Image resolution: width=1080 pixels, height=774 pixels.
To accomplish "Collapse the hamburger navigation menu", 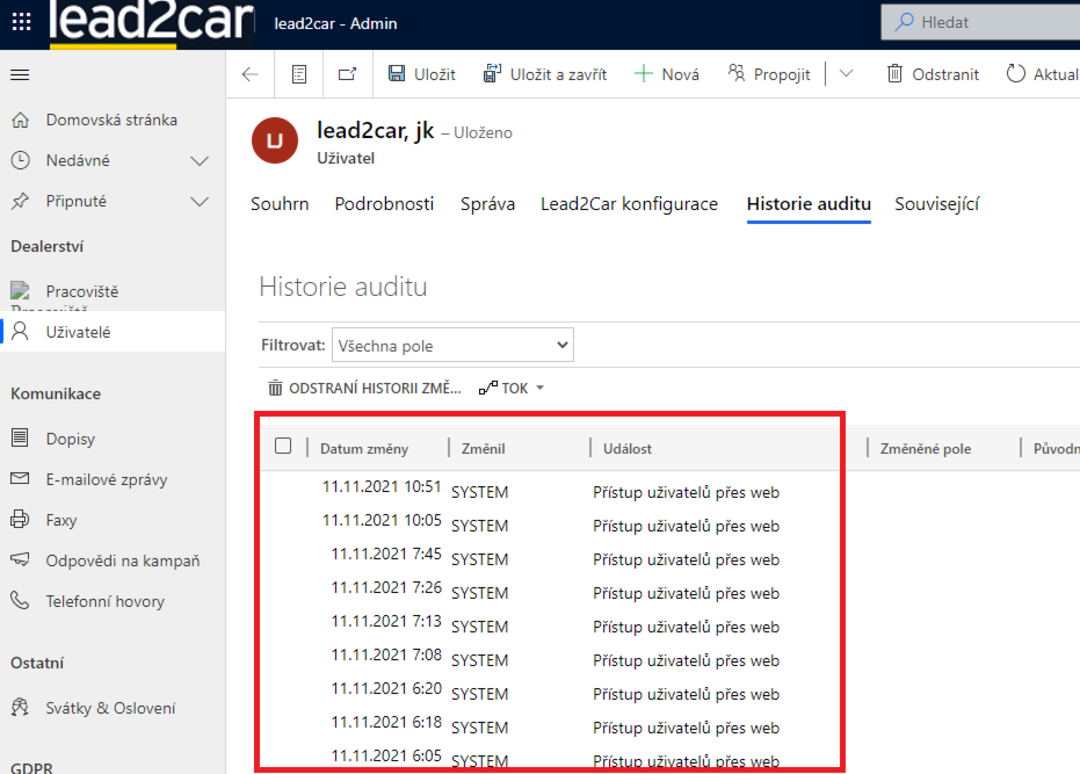I will (20, 75).
